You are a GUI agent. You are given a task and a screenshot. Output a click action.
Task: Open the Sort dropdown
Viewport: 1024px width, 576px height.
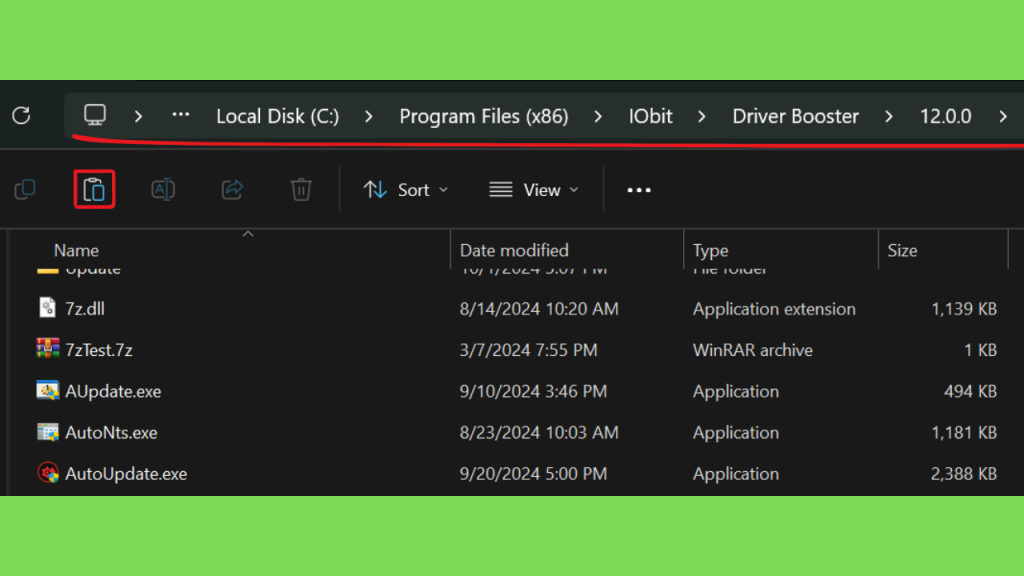[406, 189]
